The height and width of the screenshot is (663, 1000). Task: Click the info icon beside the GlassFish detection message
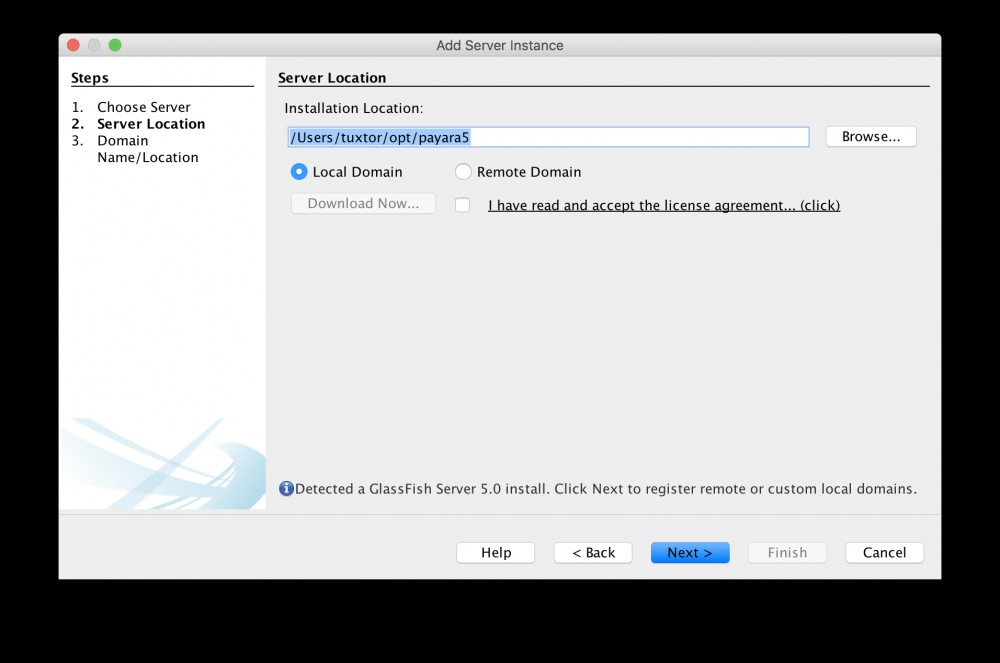[286, 488]
